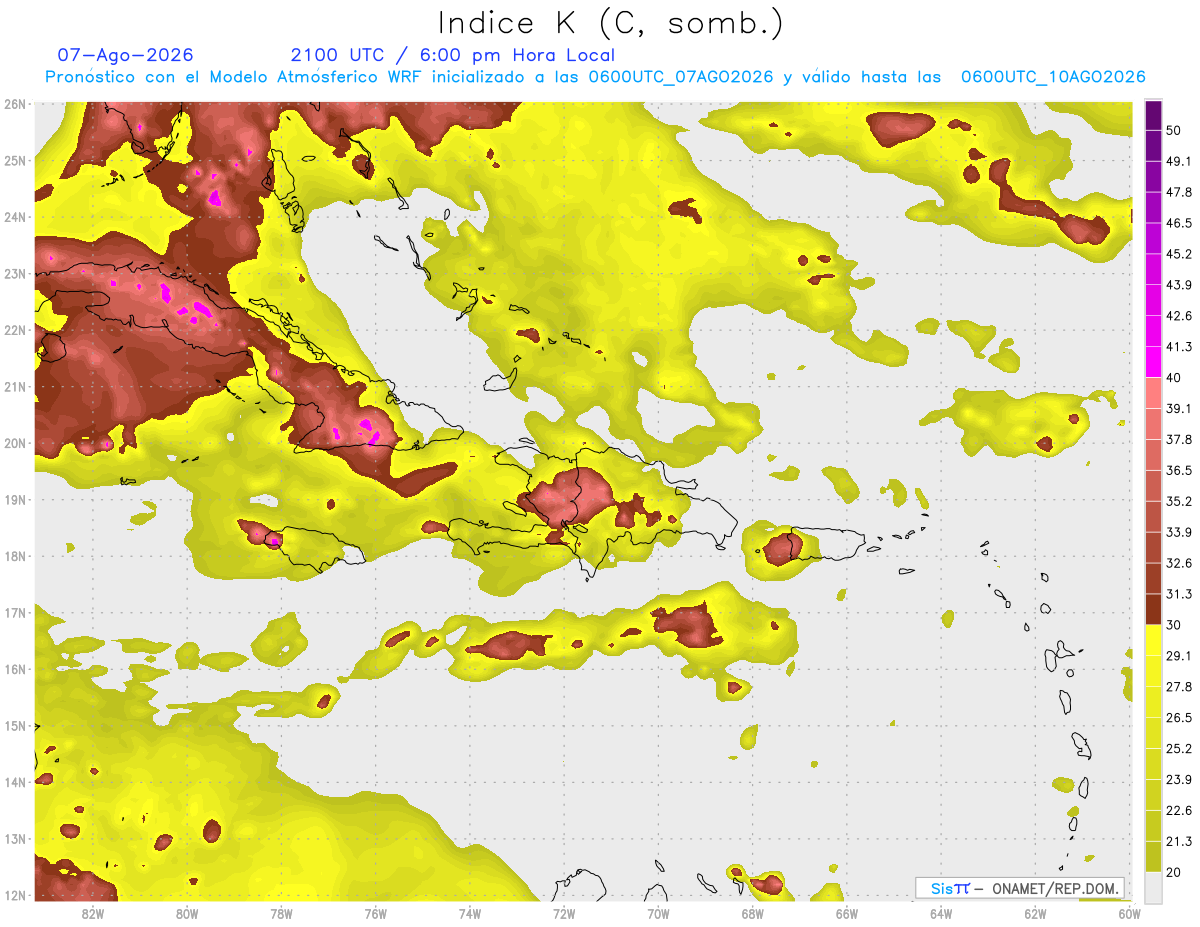Viewport: 1200px width, 927px height.
Task: Click the 'Pronostico con el Modelo Atmosferico WRF' line
Action: 595,77
